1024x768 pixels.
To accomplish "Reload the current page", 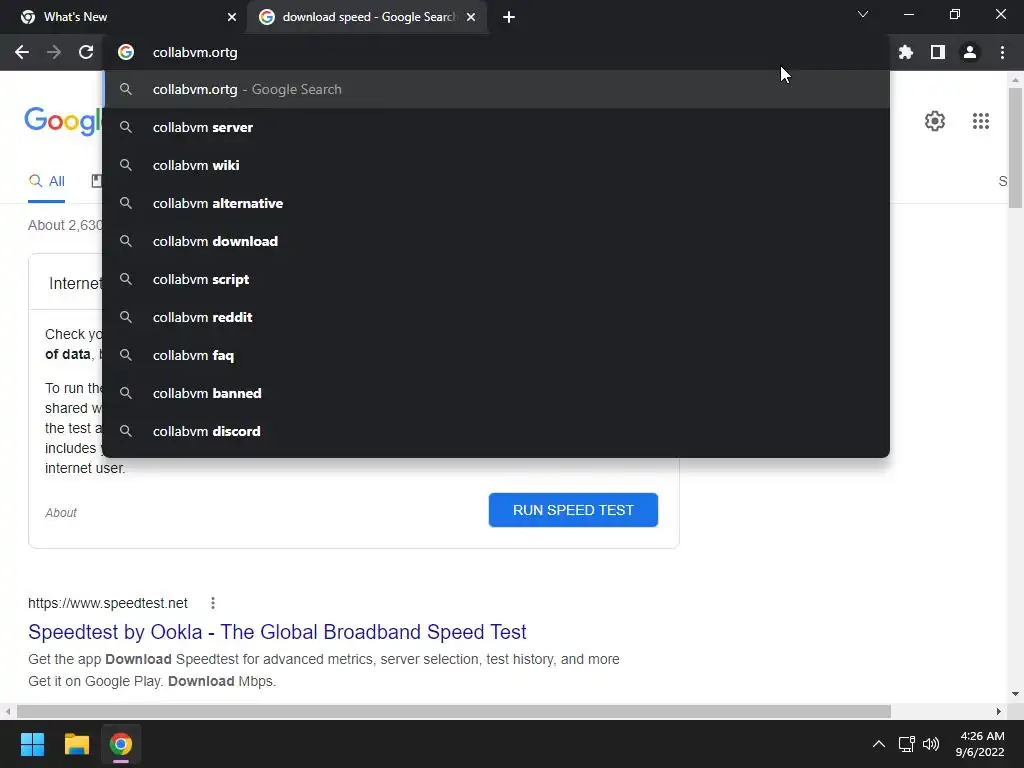I will click(x=86, y=52).
